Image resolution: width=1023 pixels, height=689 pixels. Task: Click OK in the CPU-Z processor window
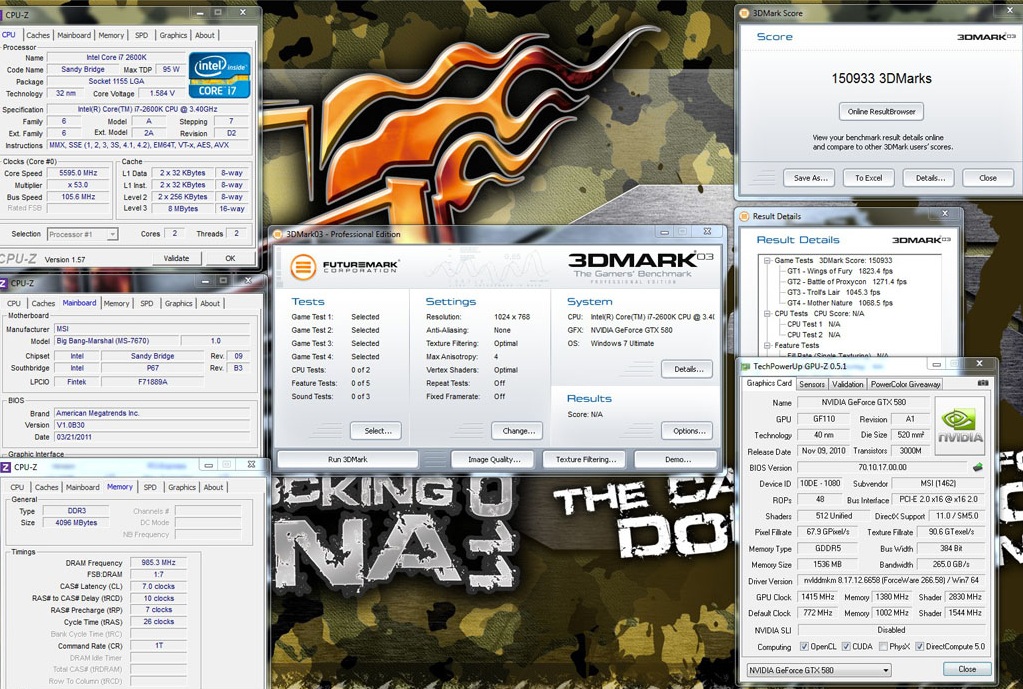(230, 258)
